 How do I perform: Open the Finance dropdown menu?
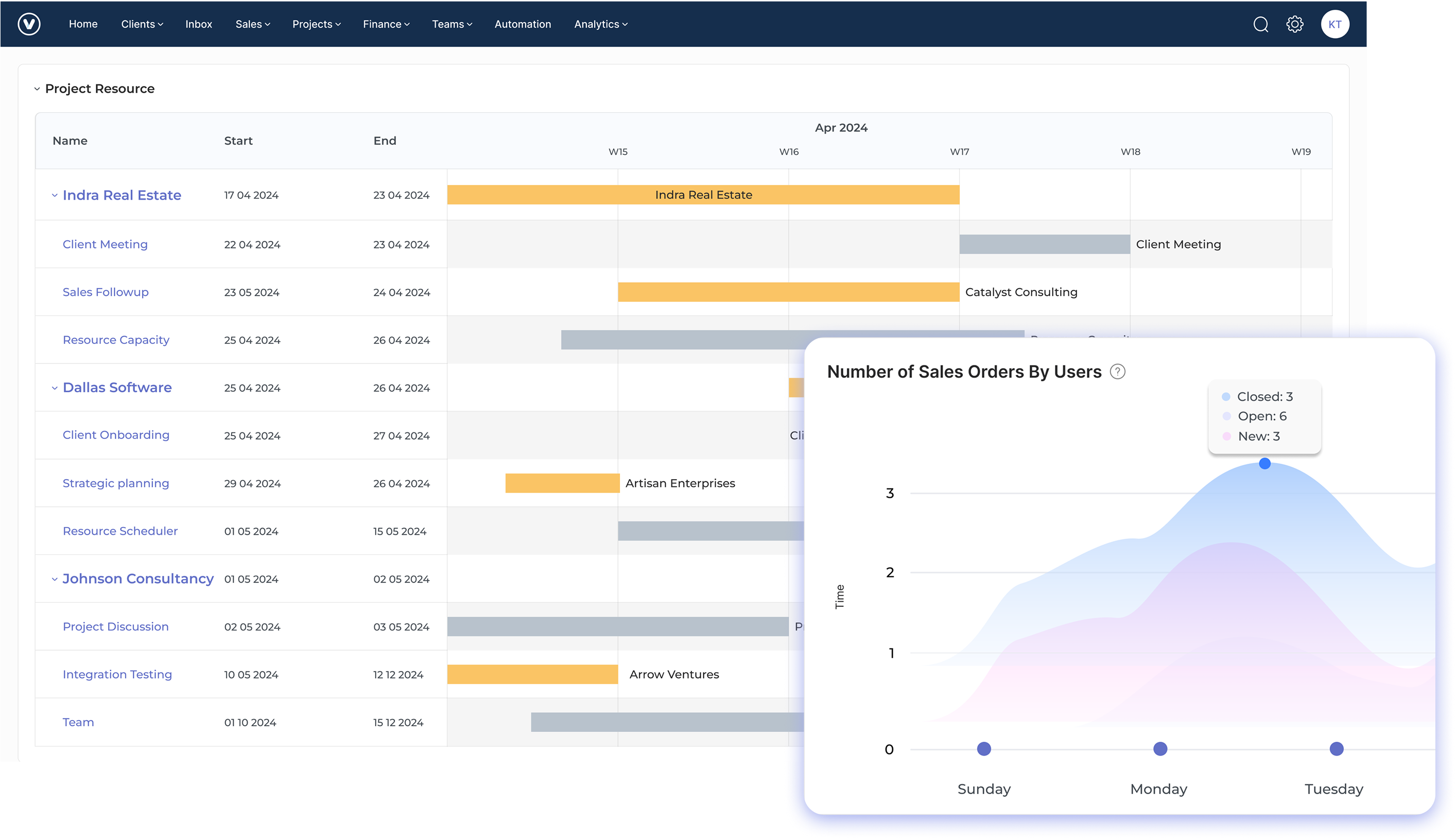(x=386, y=24)
